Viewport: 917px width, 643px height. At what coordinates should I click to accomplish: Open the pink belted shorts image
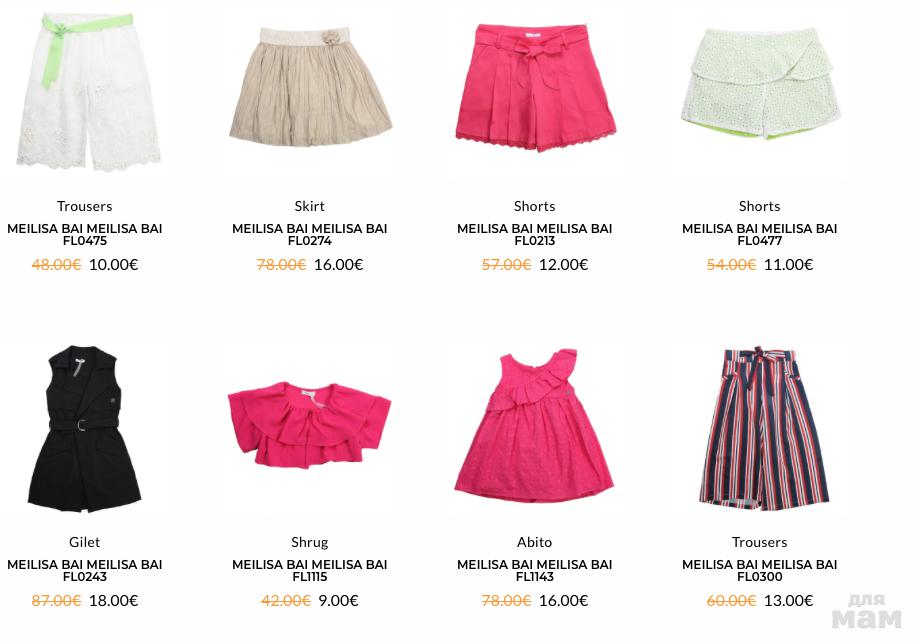click(x=535, y=88)
